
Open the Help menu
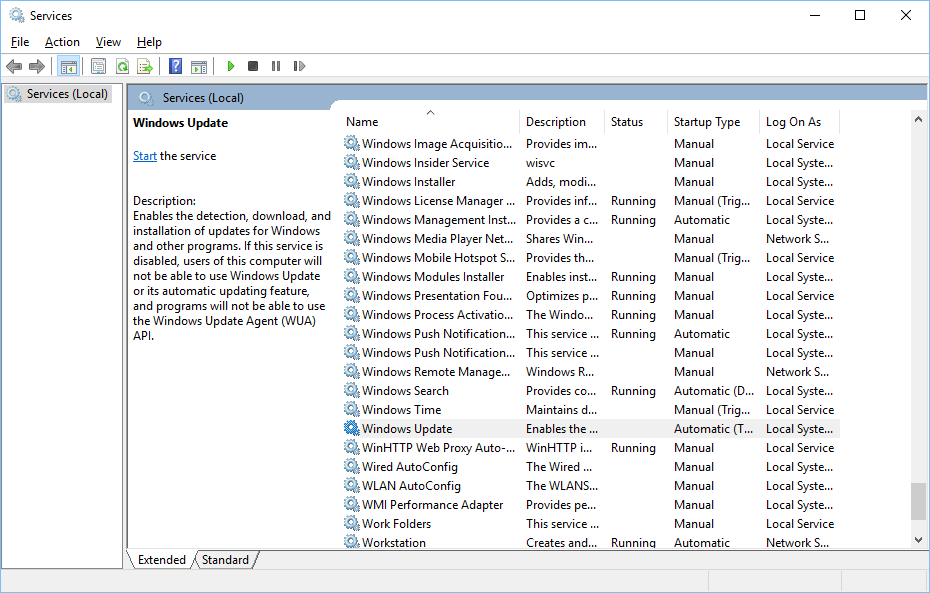point(149,42)
